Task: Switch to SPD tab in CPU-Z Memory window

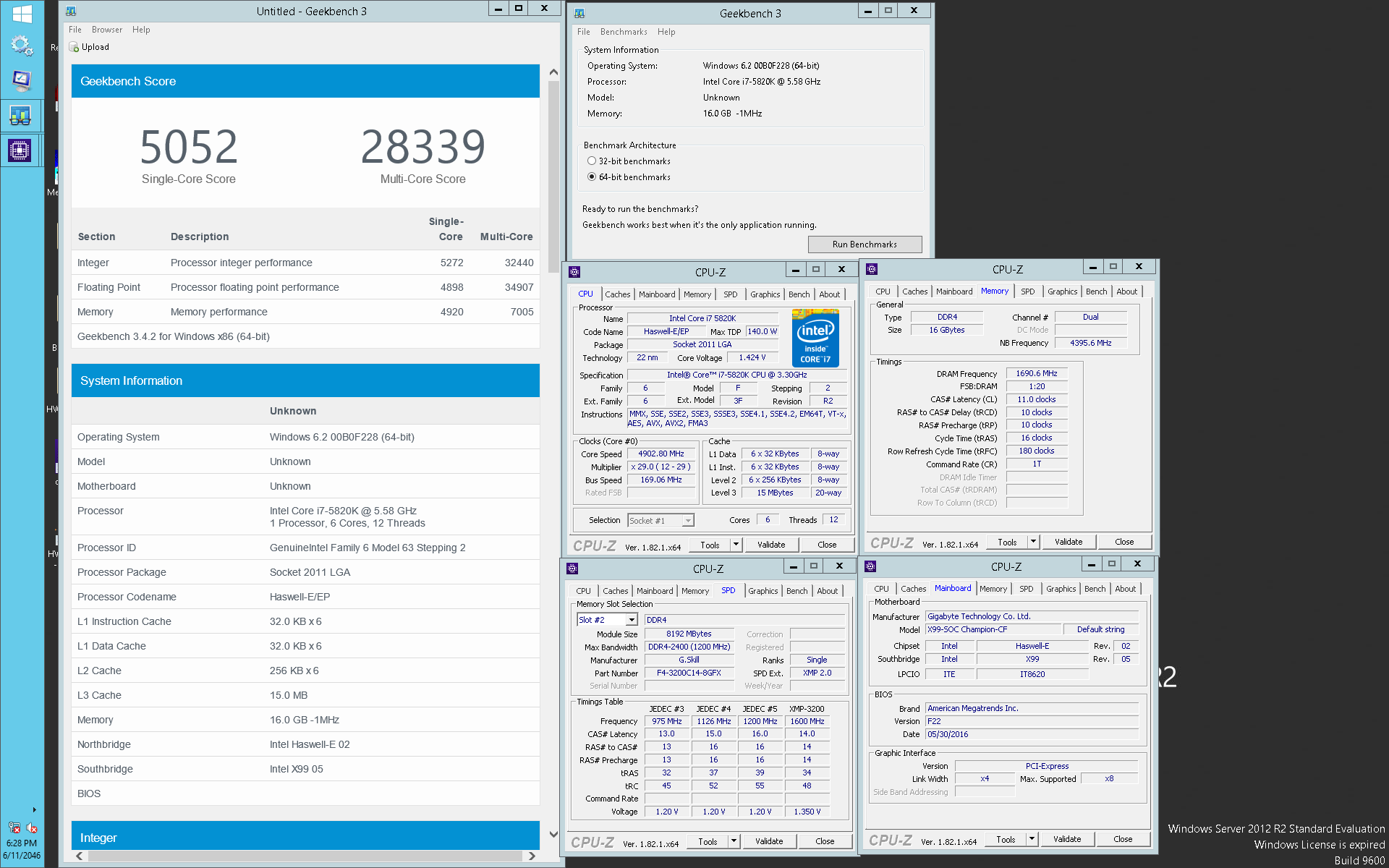Action: [1028, 292]
